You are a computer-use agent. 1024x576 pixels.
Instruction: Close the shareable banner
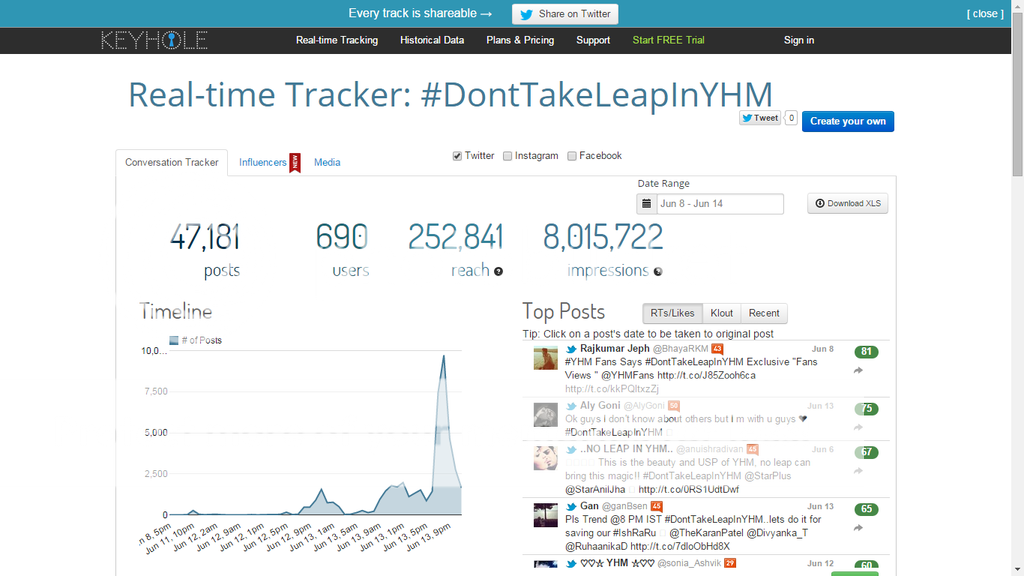point(985,14)
